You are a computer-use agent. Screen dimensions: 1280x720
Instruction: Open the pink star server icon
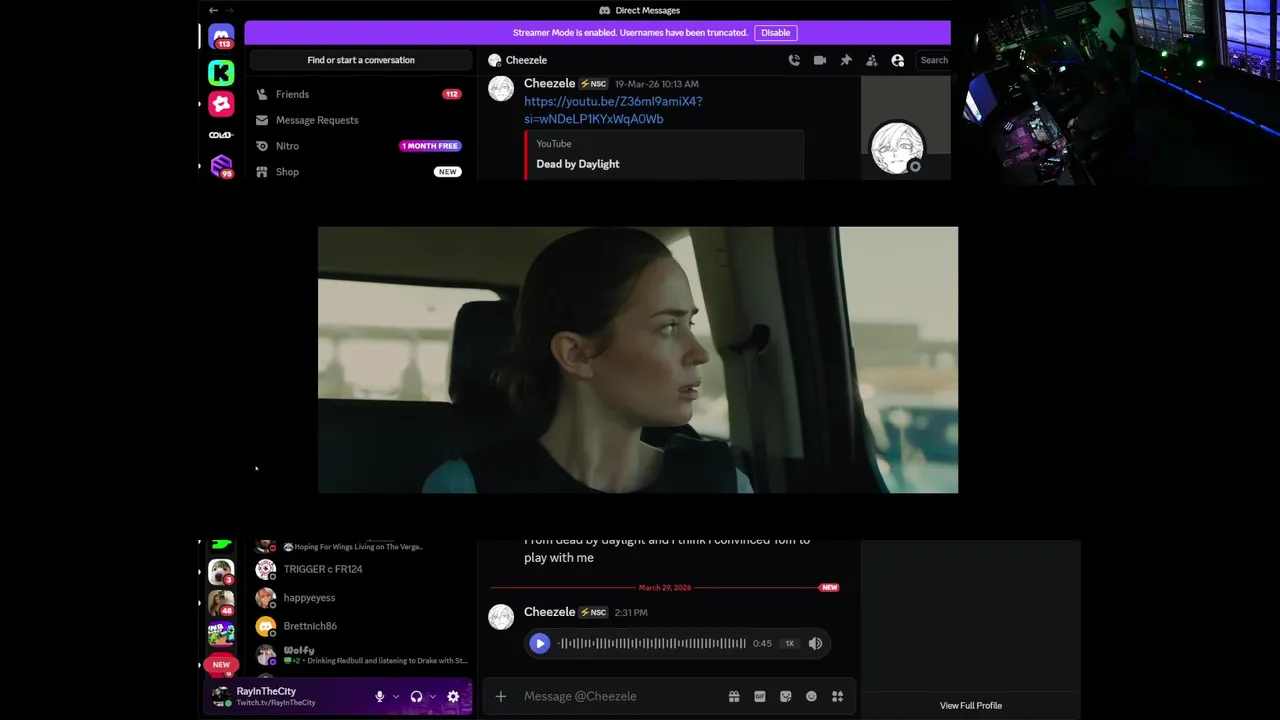point(221,104)
